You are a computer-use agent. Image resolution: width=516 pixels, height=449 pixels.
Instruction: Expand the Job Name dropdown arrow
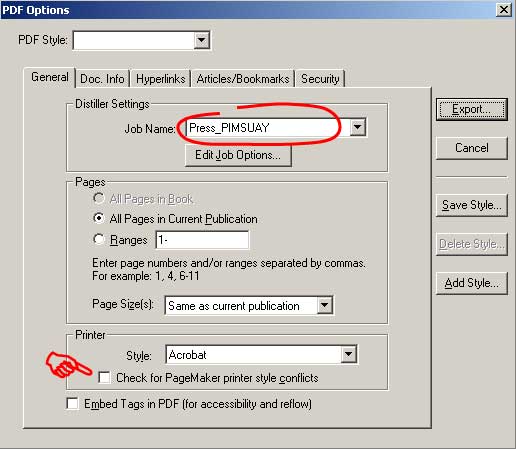(357, 127)
